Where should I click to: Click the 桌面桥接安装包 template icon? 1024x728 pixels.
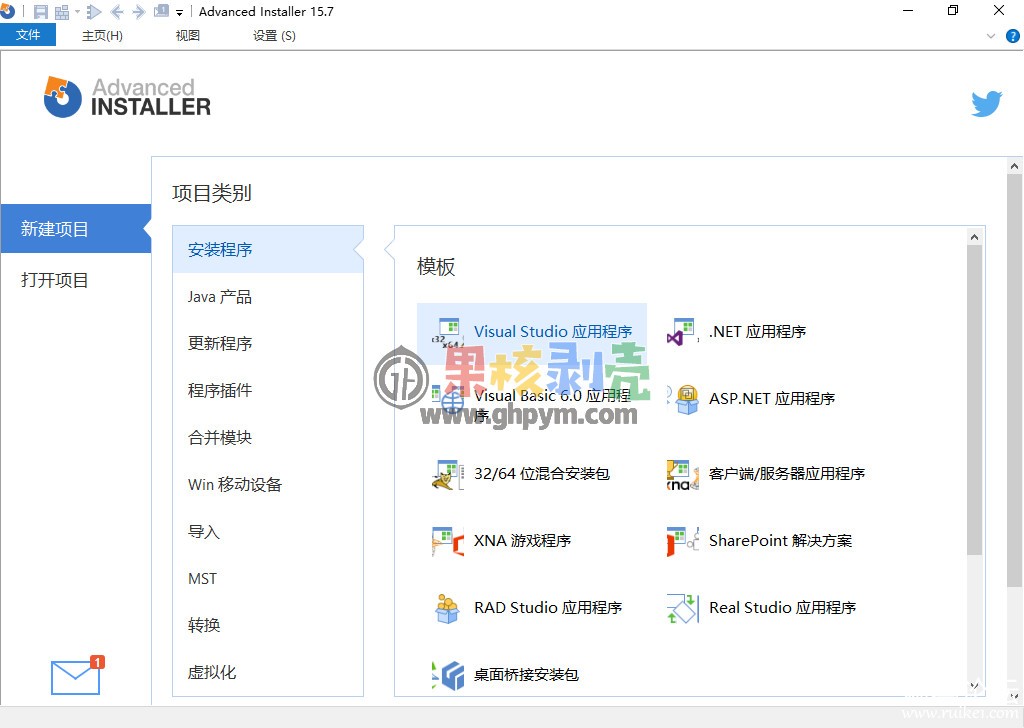point(448,675)
